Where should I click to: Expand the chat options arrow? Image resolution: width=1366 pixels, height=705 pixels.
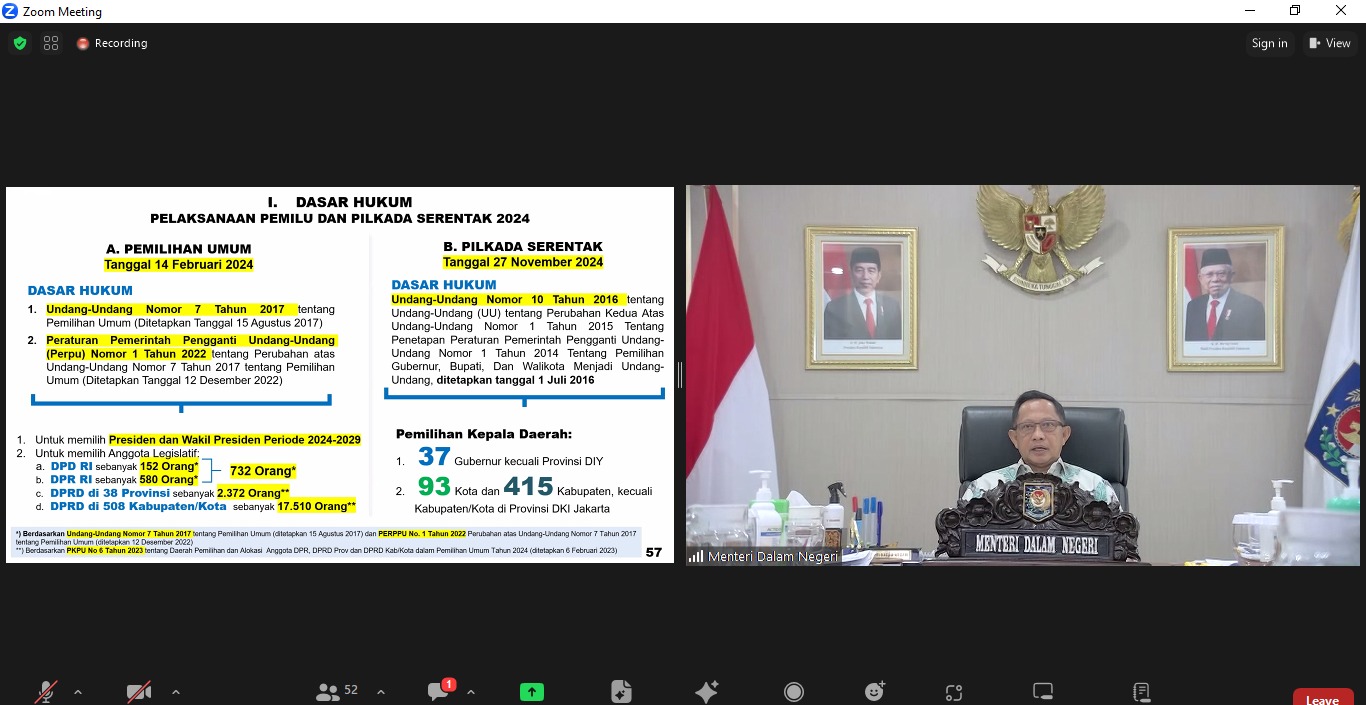[x=471, y=691]
